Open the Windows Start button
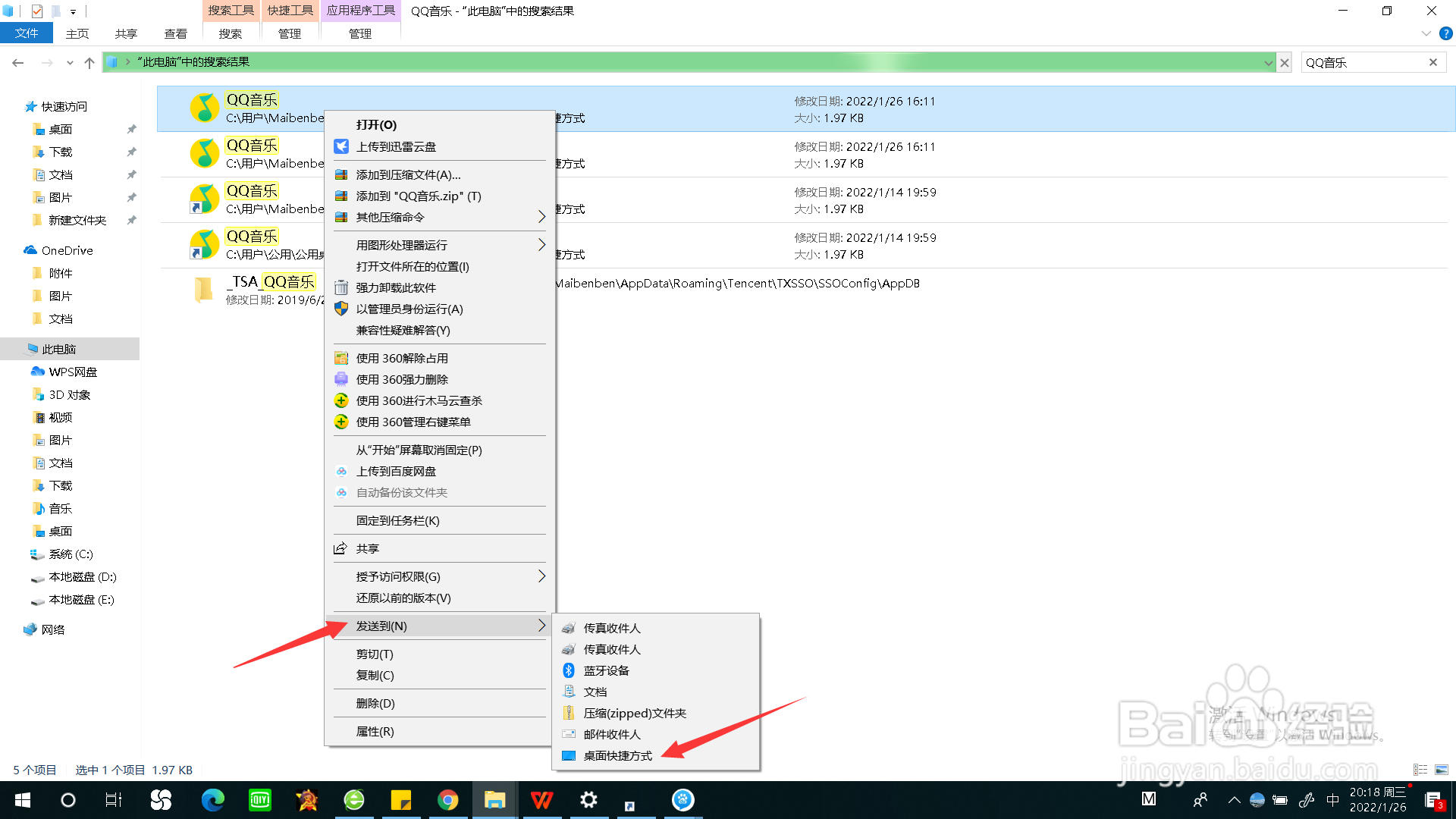This screenshot has width=1456, height=819. pos(23,800)
